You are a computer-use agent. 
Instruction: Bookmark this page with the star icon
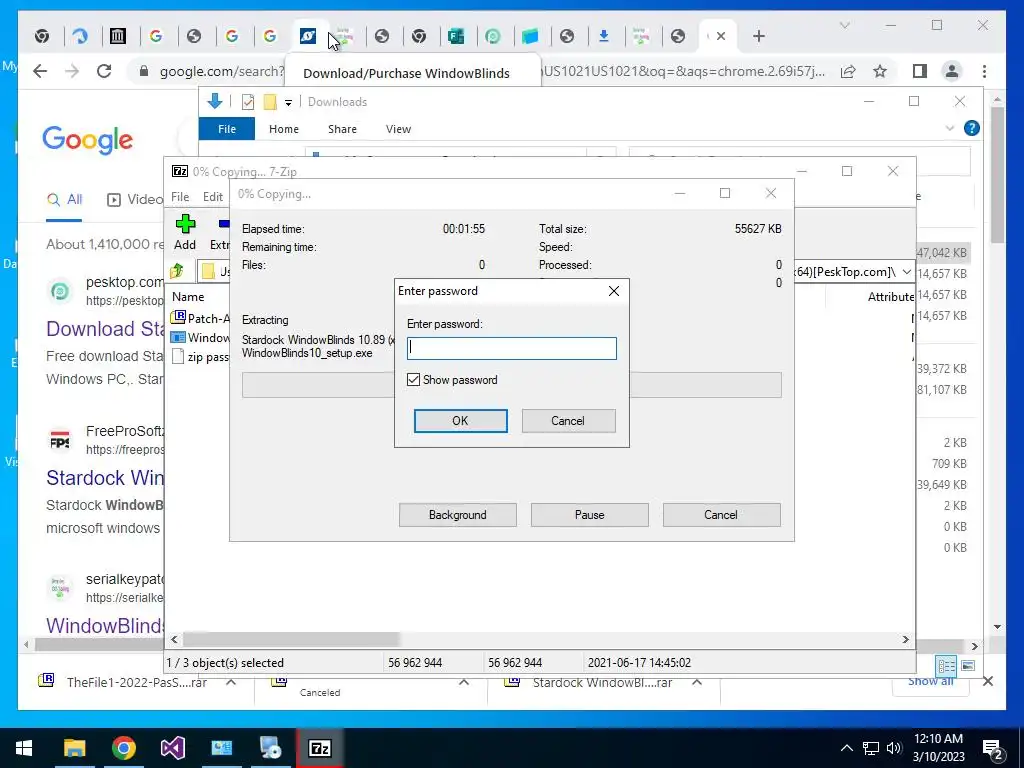tap(880, 71)
